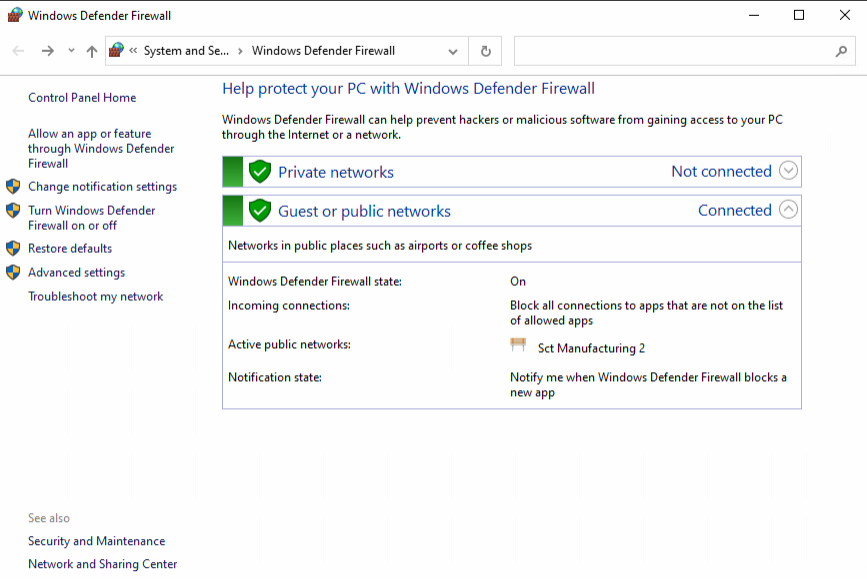867x579 pixels.
Task: Minimize the Windows Defender Firewall window
Action: [x=754, y=15]
